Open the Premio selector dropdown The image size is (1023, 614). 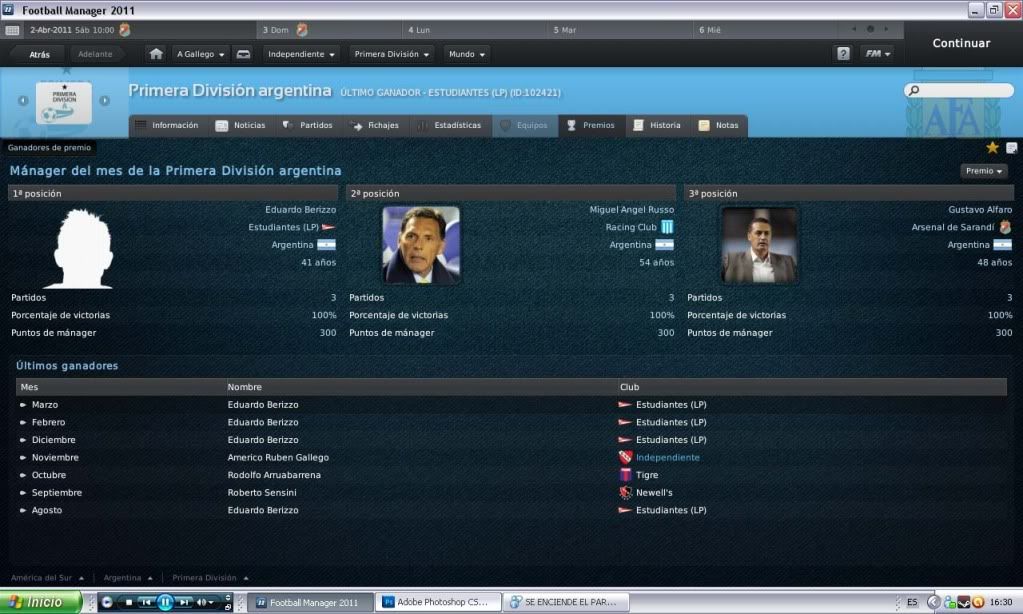point(984,171)
